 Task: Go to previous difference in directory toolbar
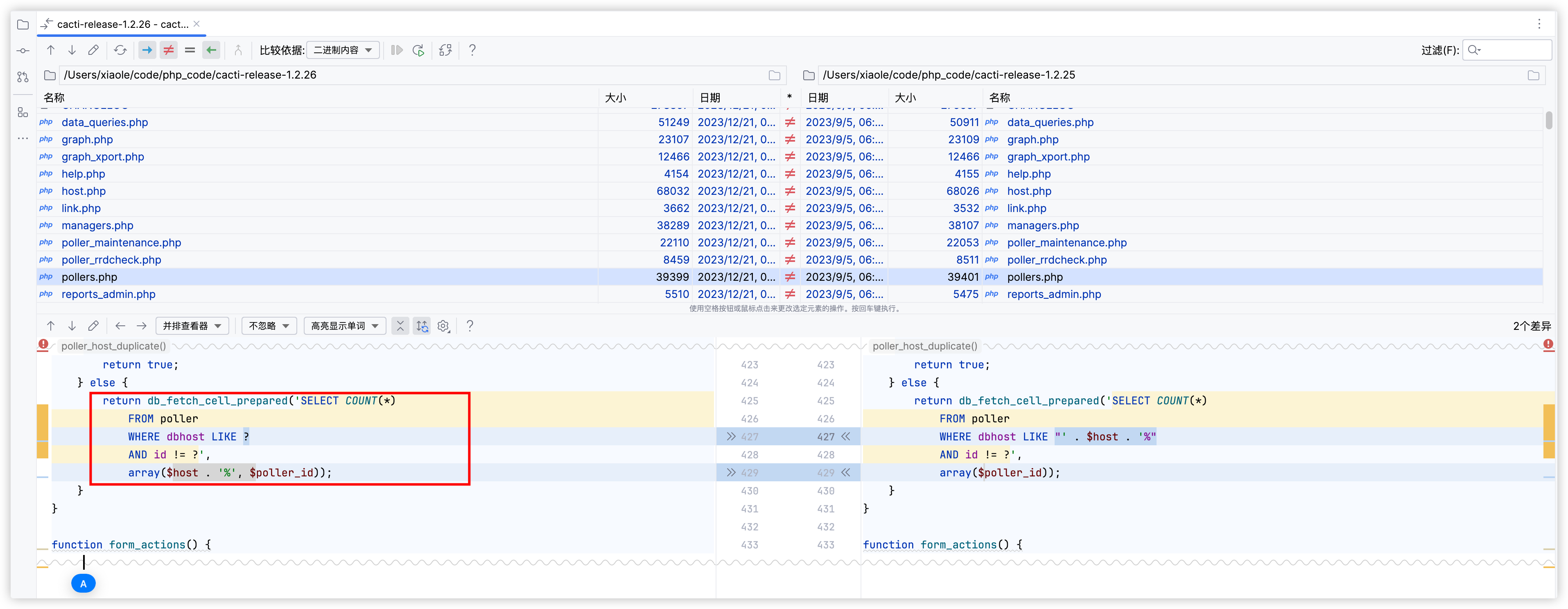[x=50, y=50]
